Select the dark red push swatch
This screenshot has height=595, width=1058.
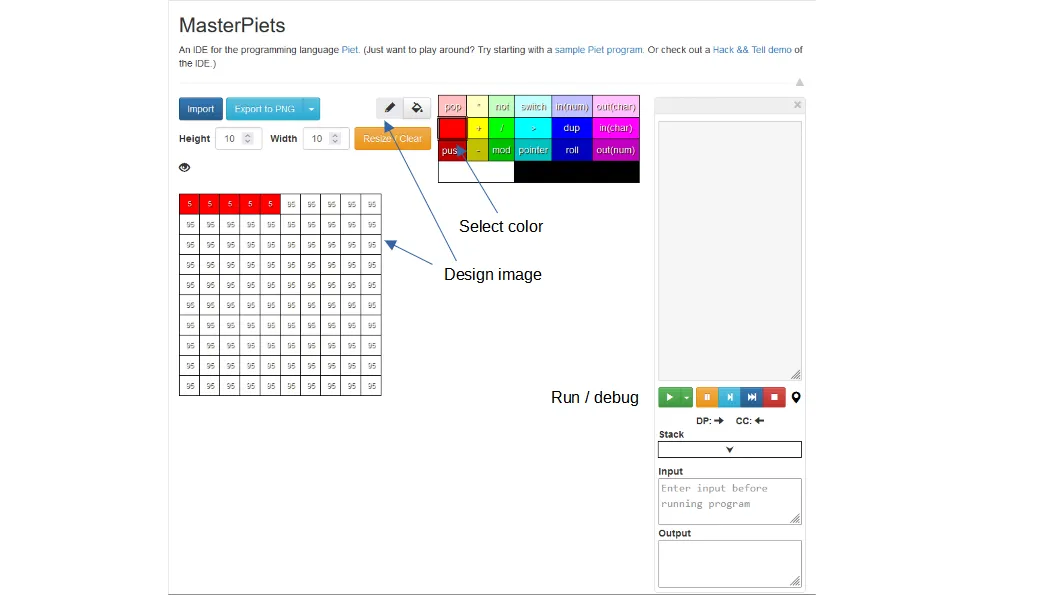tap(453, 150)
